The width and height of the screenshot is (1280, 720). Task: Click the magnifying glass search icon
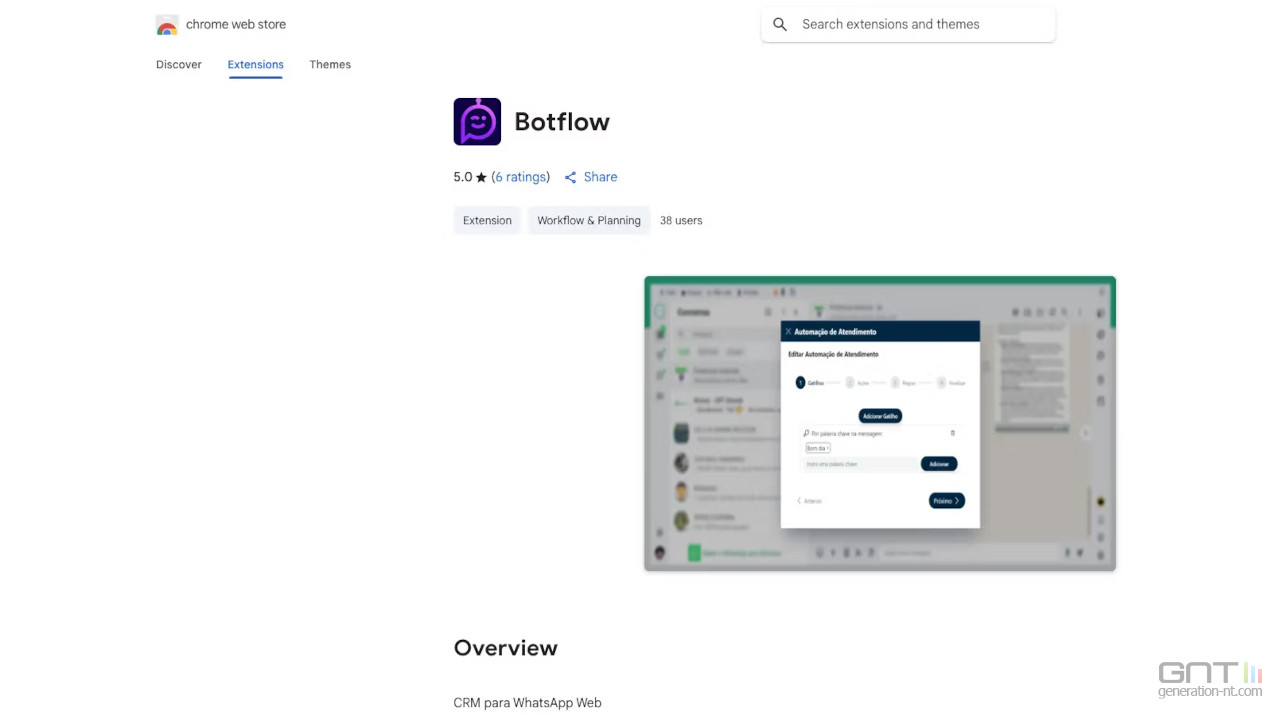(780, 25)
